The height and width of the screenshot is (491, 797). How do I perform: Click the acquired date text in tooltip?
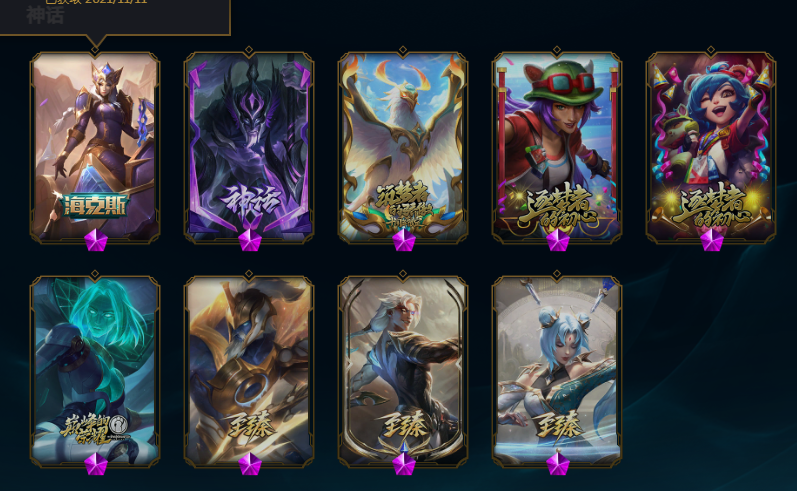[x=96, y=2]
